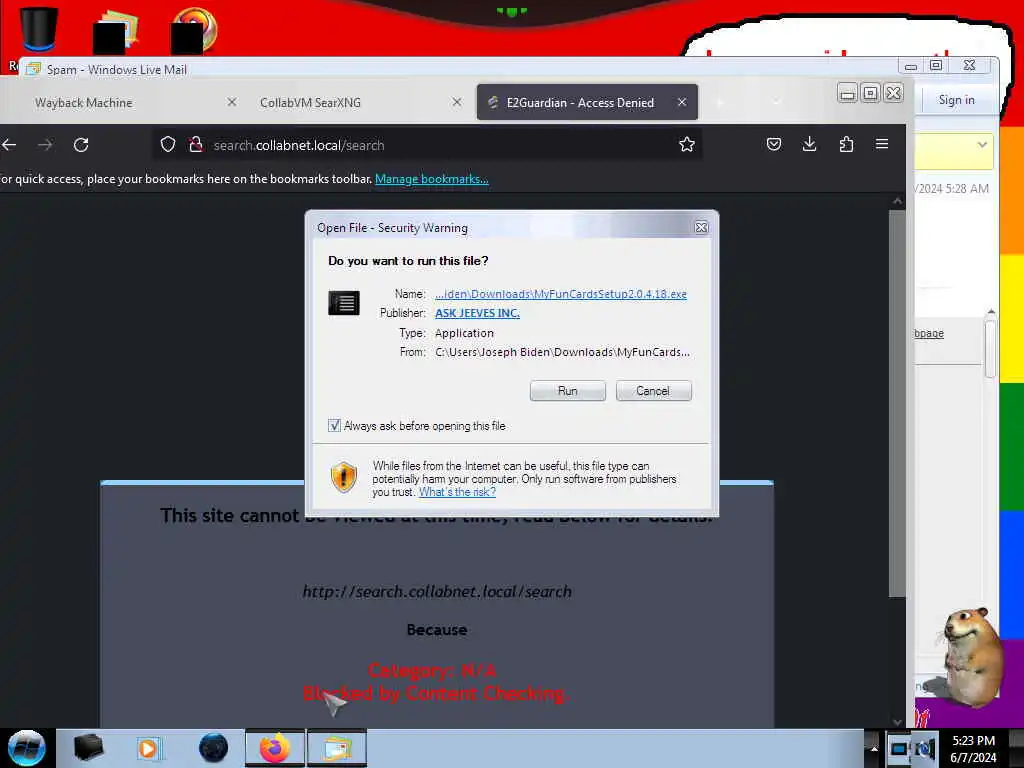Open the black box taskbar icon
Screen dimensions: 1024x768
pyautogui.click(x=88, y=748)
